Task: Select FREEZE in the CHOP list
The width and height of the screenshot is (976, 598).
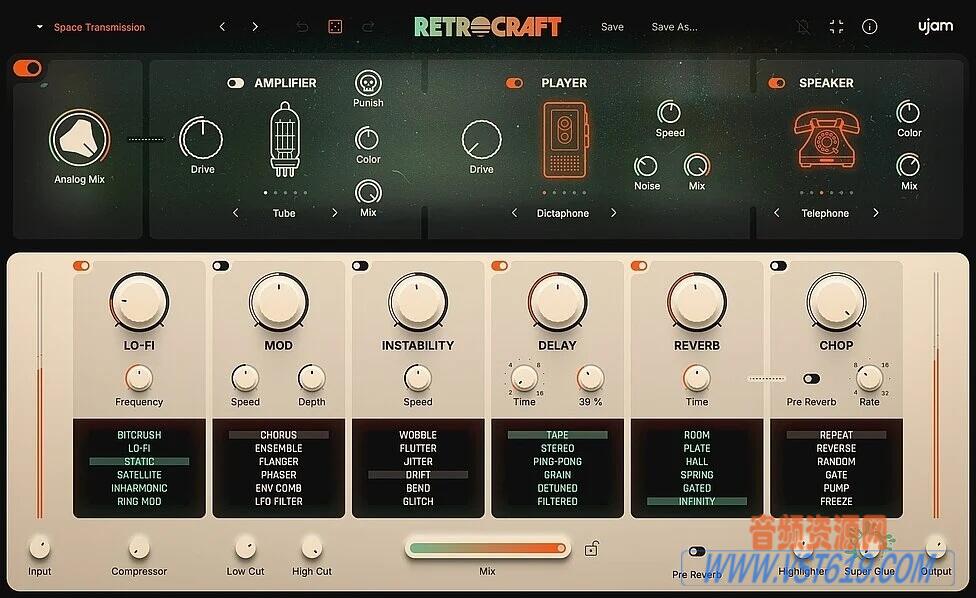Action: [x=836, y=502]
